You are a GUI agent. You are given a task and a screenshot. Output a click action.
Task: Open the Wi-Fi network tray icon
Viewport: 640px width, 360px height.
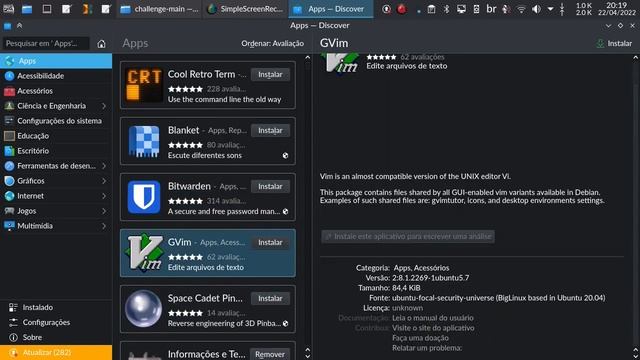pyautogui.click(x=521, y=9)
